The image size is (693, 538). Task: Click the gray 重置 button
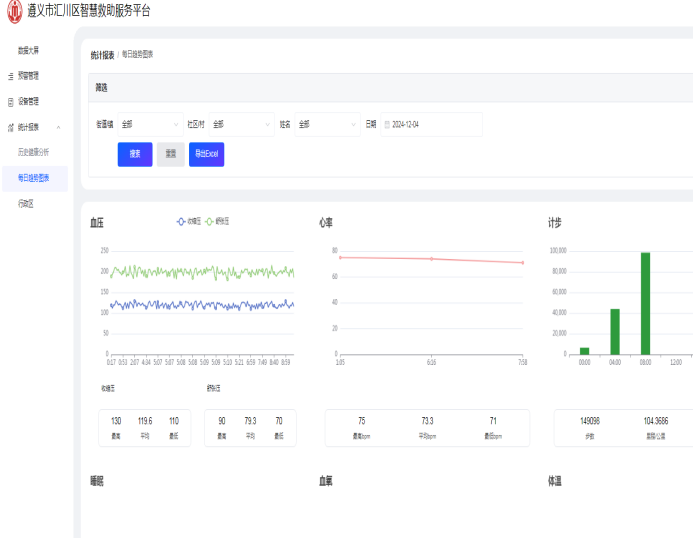coord(171,154)
